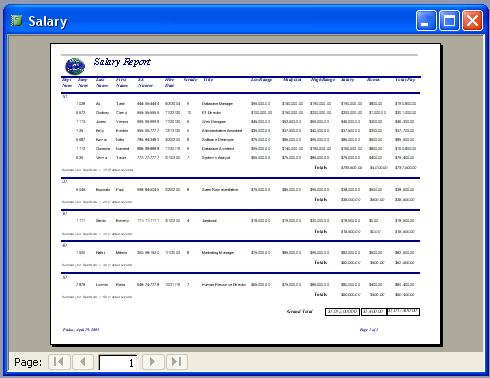Click the 'Database Manager' title cell
Viewport: 490px width, 378px height.
(x=217, y=104)
